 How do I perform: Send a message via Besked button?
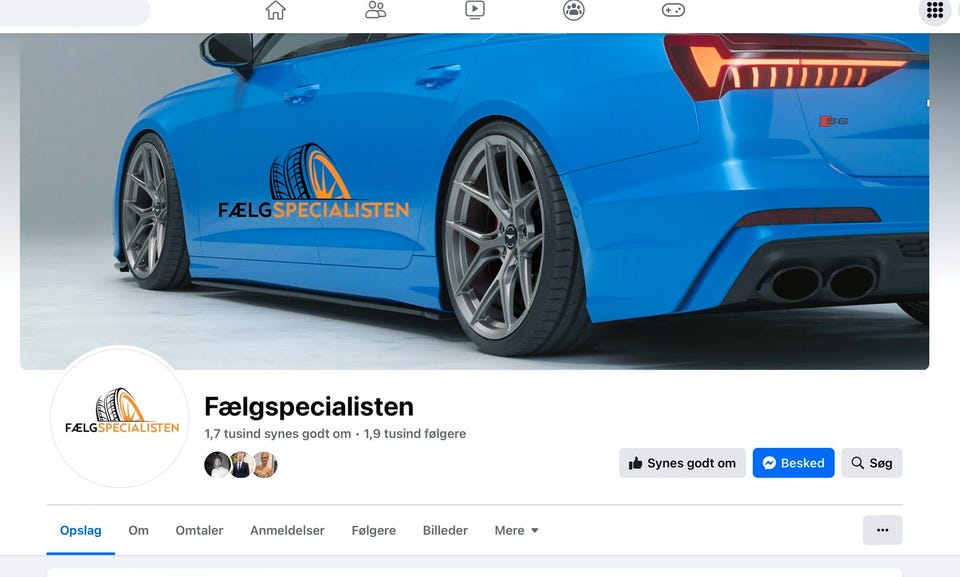(x=793, y=463)
